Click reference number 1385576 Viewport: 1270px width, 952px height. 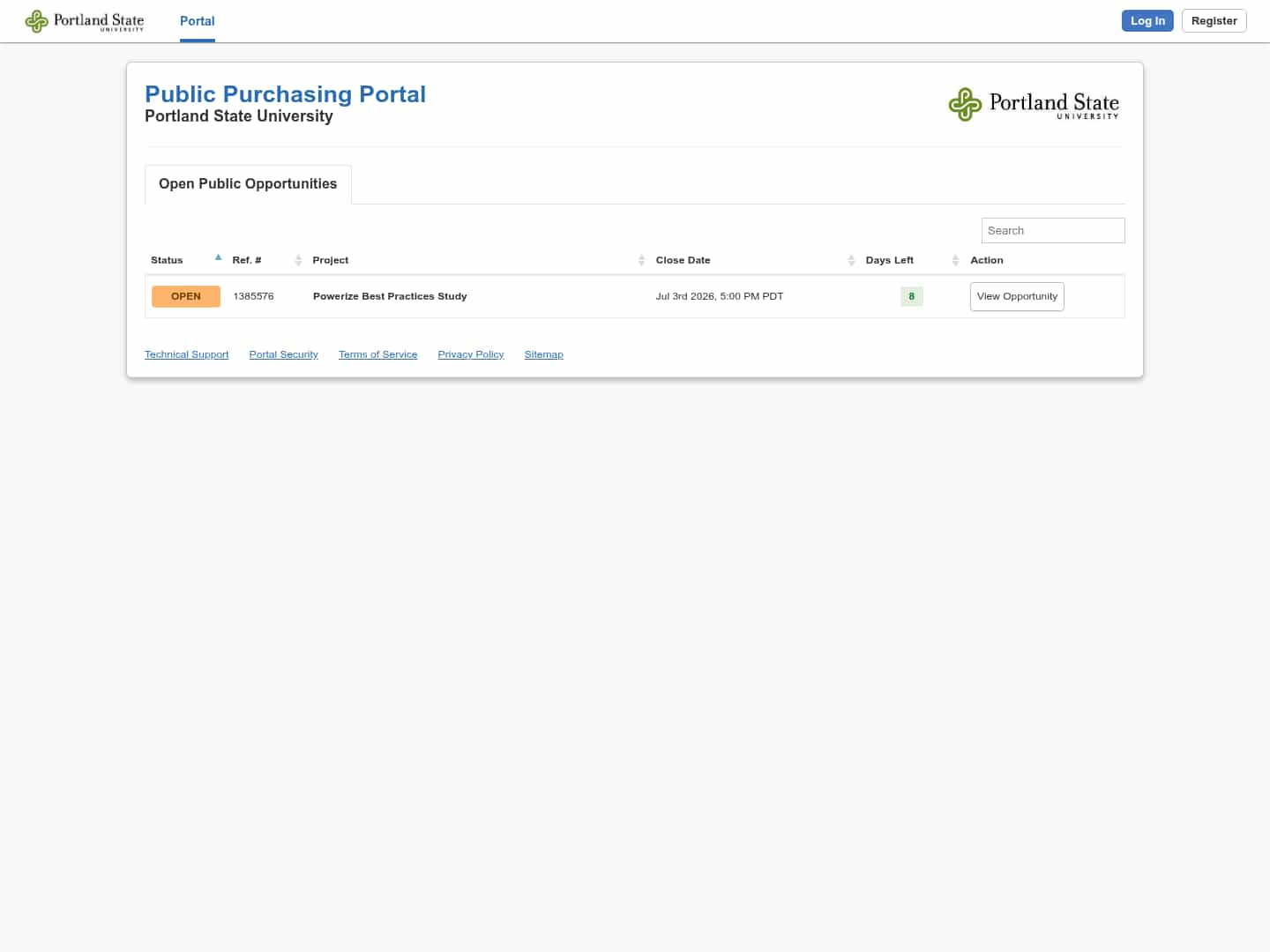pos(253,296)
